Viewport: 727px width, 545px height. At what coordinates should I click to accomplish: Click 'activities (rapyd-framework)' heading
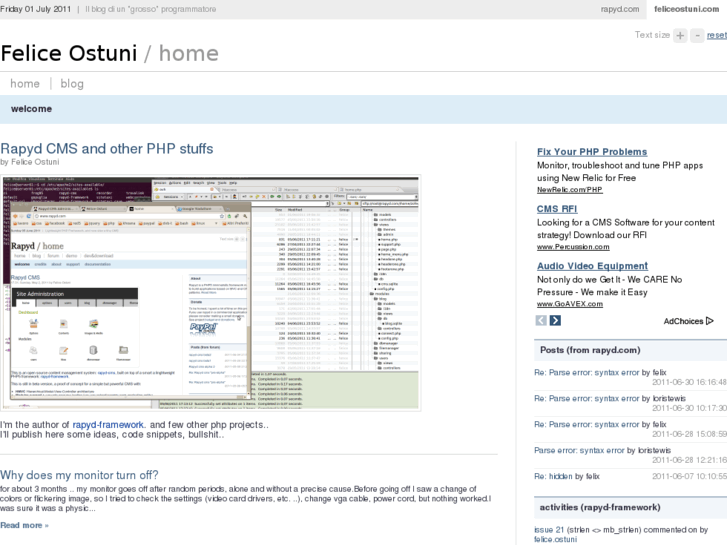click(600, 507)
